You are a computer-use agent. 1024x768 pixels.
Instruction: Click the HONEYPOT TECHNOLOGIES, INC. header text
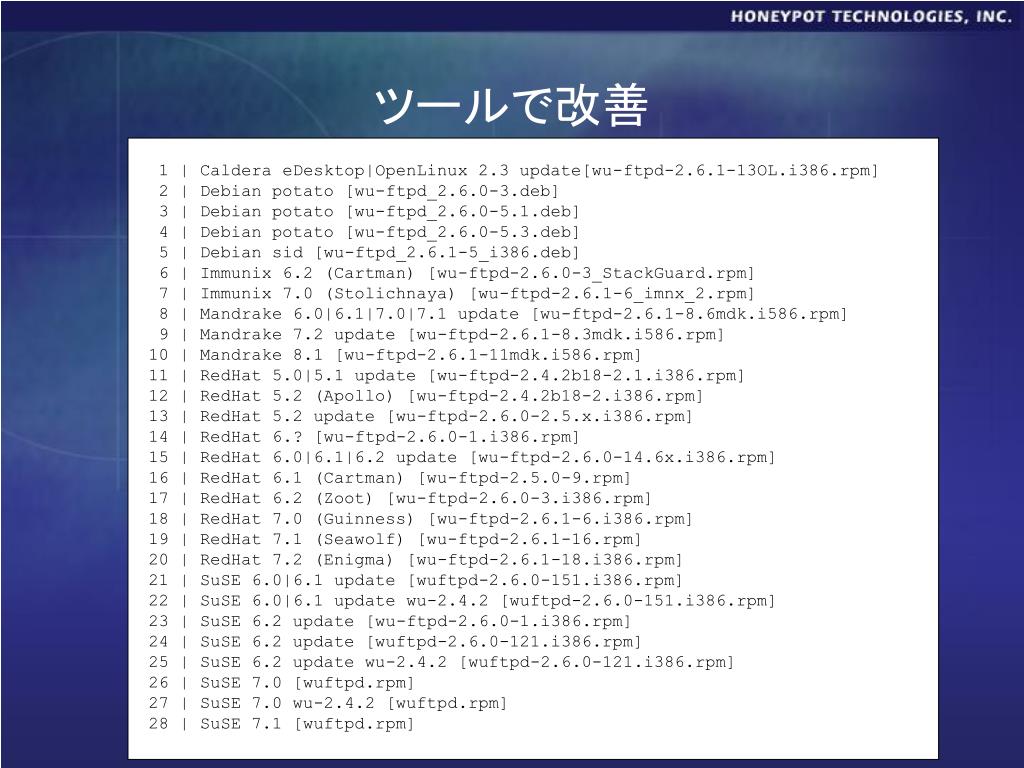click(871, 16)
